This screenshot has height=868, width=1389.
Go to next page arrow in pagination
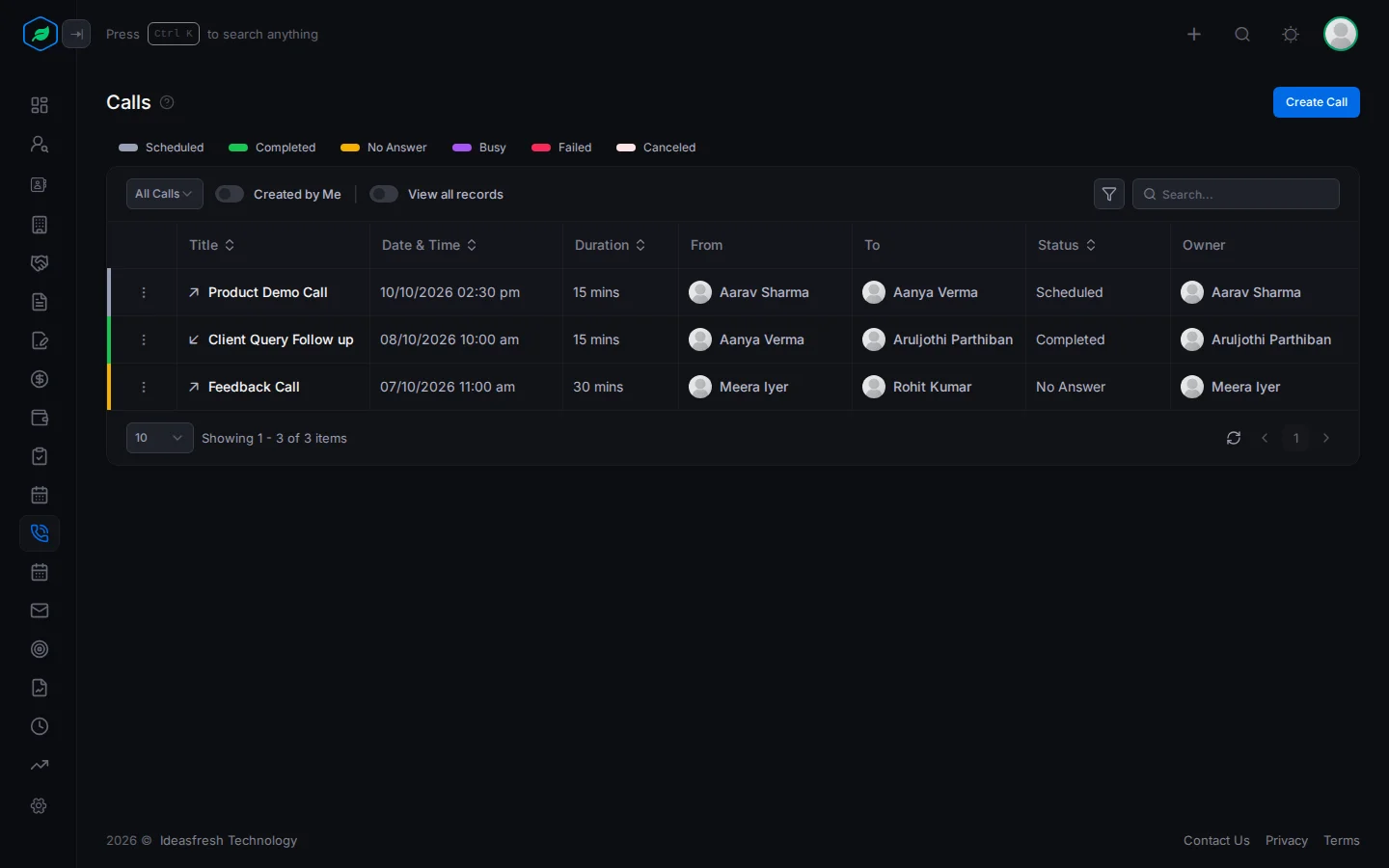tap(1326, 438)
